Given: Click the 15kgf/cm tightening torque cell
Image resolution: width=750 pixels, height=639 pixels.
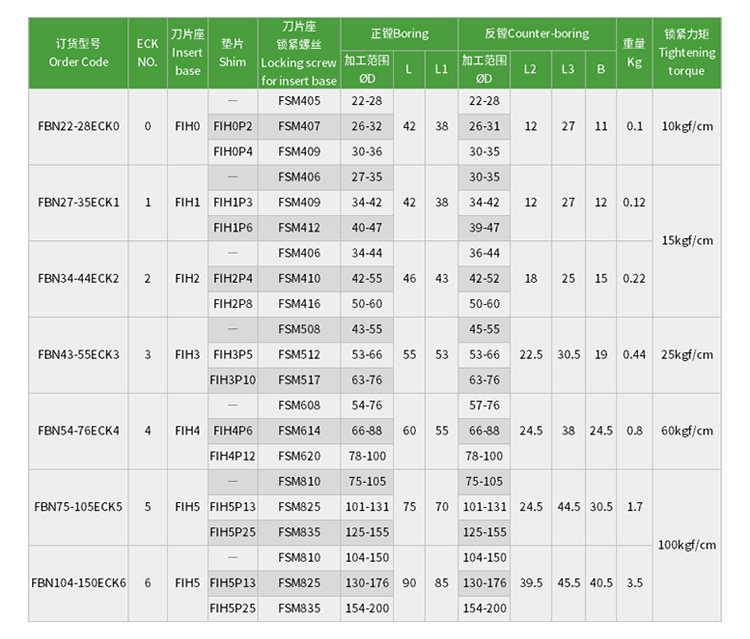Looking at the screenshot, I should 687,241.
